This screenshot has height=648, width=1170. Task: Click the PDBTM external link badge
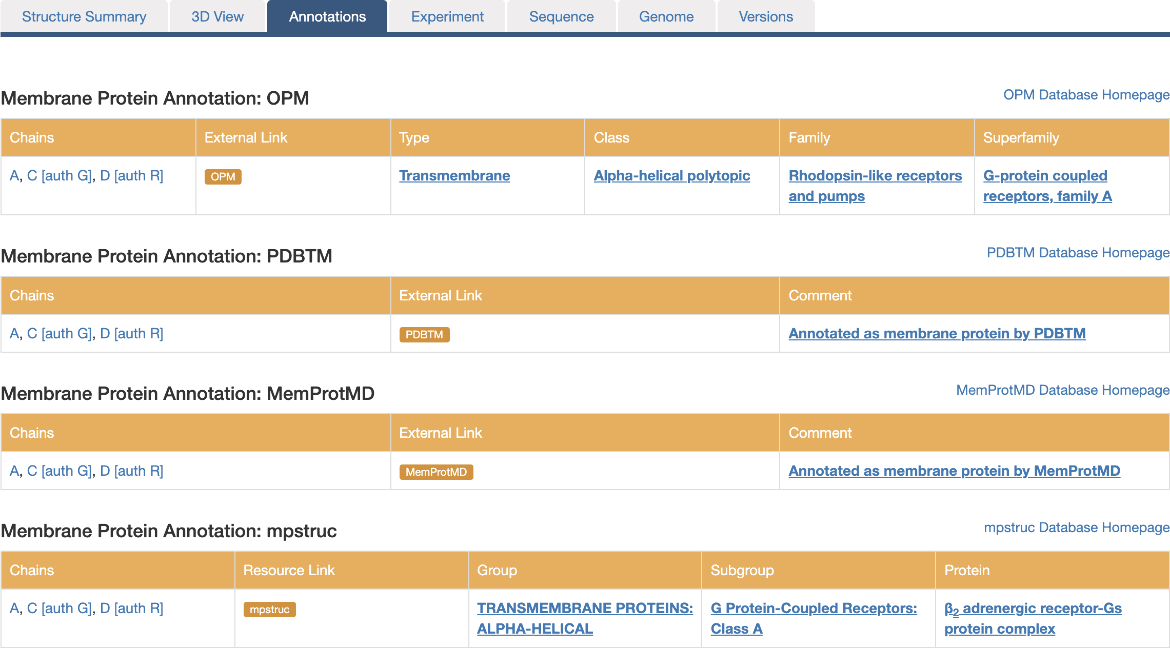point(424,335)
